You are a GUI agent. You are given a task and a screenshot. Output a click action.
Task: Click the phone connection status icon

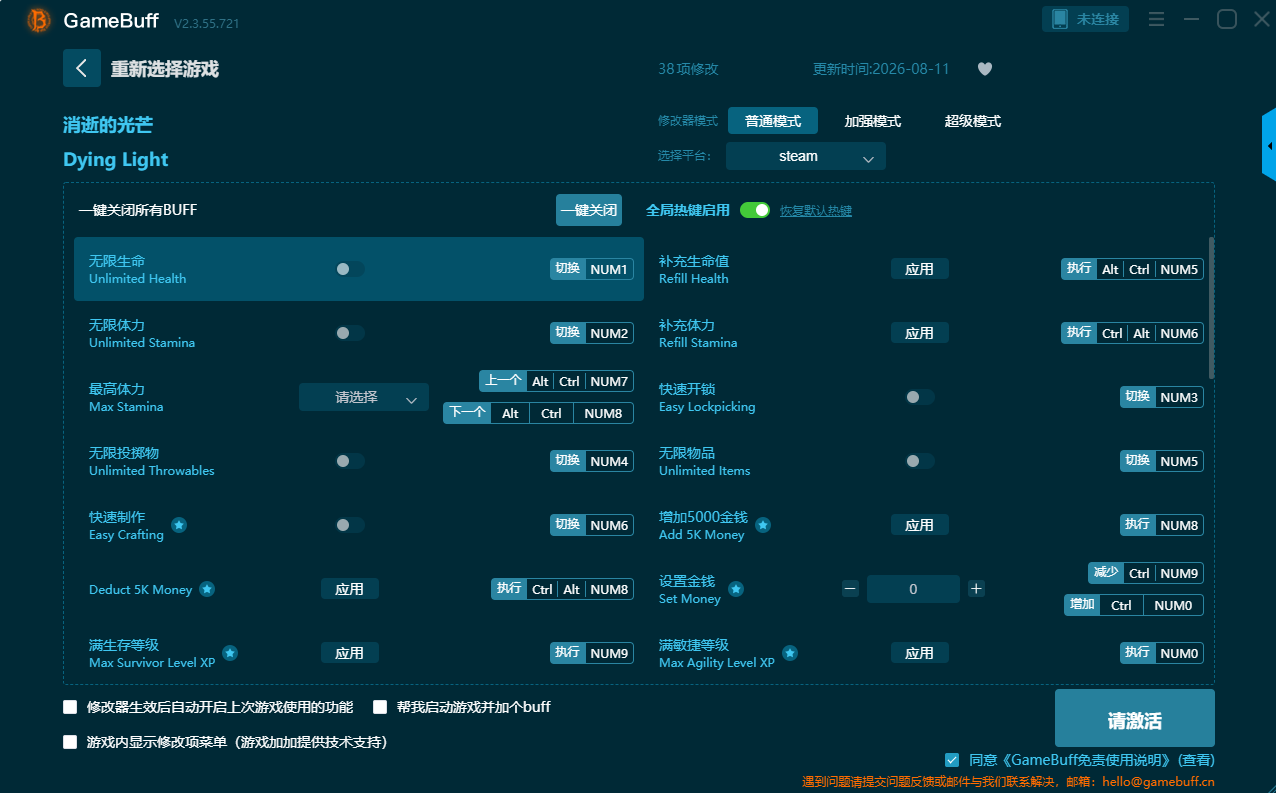pos(1059,19)
